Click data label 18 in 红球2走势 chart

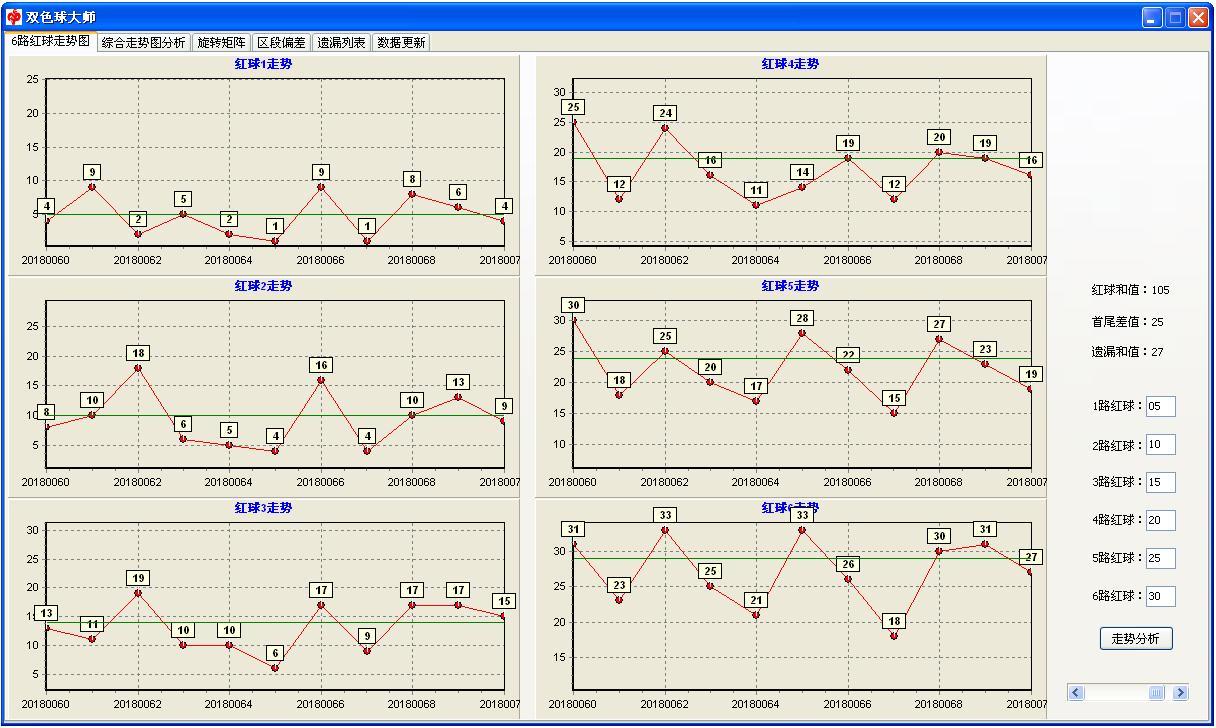pyautogui.click(x=138, y=353)
